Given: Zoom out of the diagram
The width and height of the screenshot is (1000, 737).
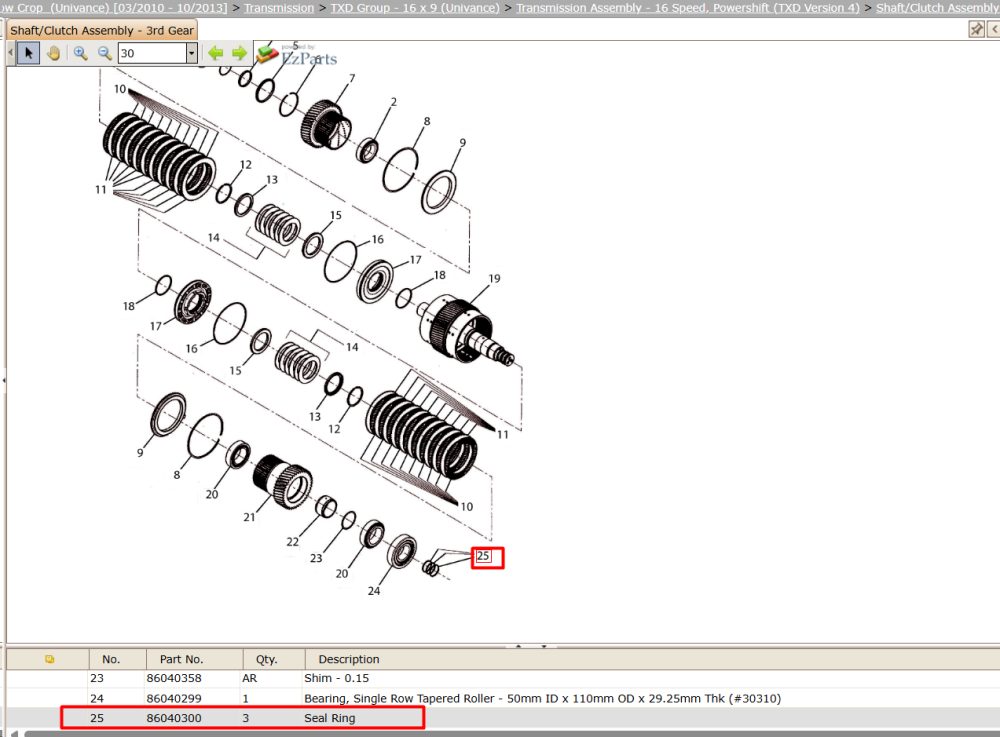Looking at the screenshot, I should pos(105,54).
